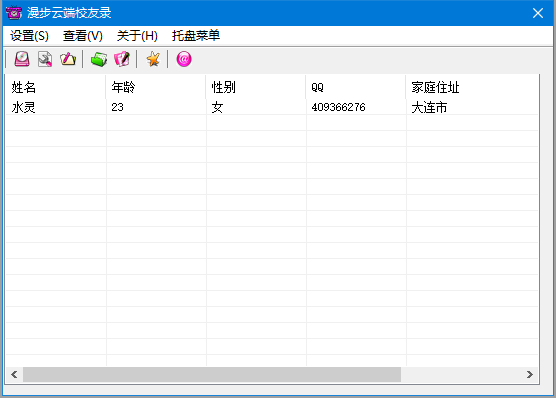556x398 pixels.
Task: Open the 关于(H) menu
Action: 137,35
